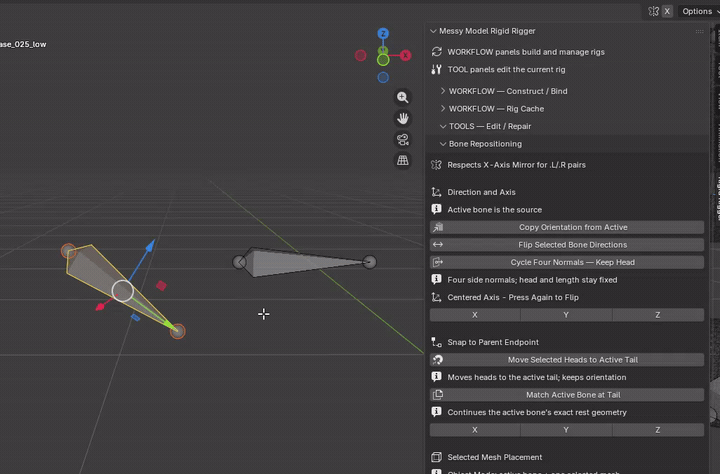Viewport: 720px width, 474px height.
Task: Click the red X arrow of the transform gizmo
Action: click(100, 306)
